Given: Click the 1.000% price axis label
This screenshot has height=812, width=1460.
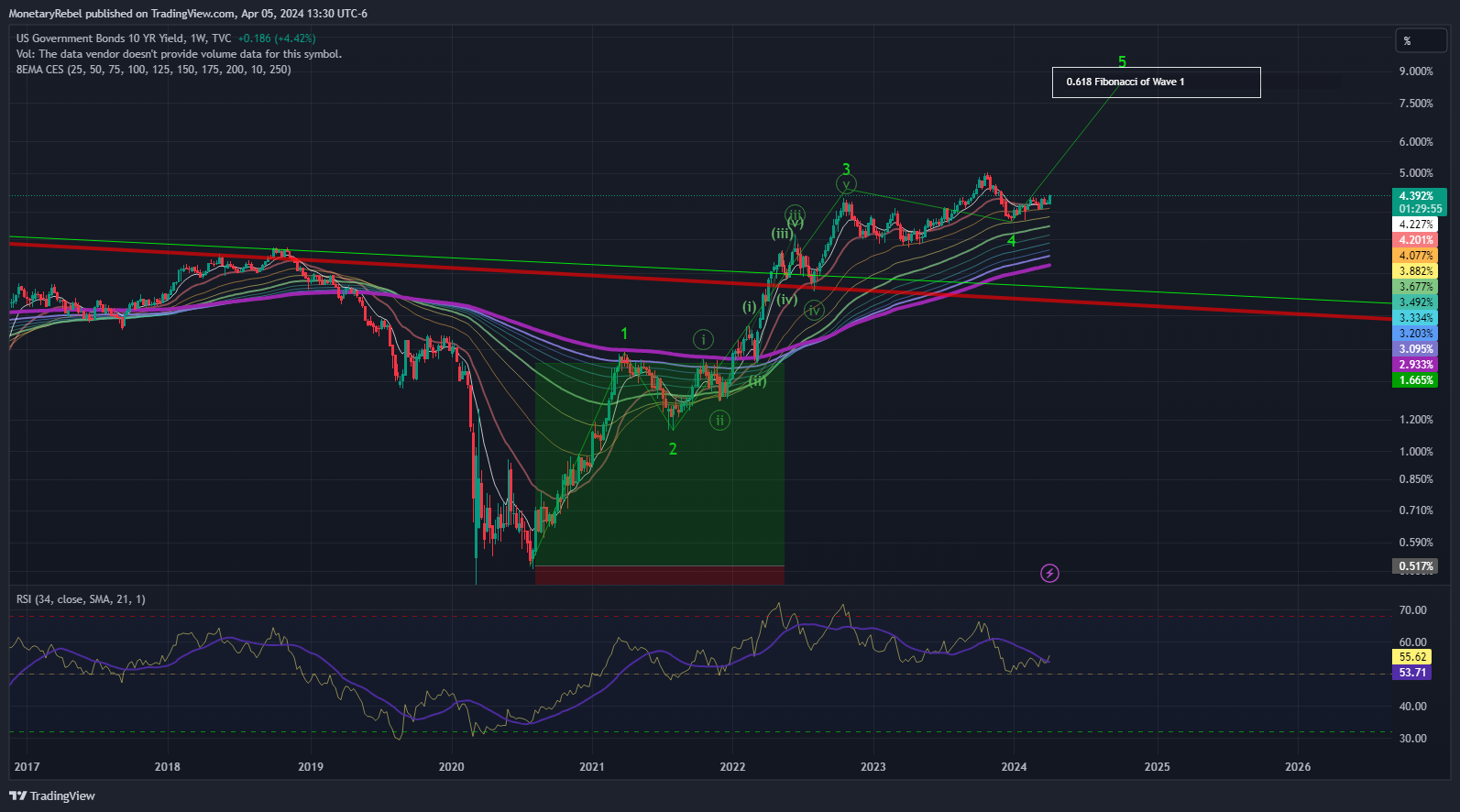Looking at the screenshot, I should pos(1416,452).
